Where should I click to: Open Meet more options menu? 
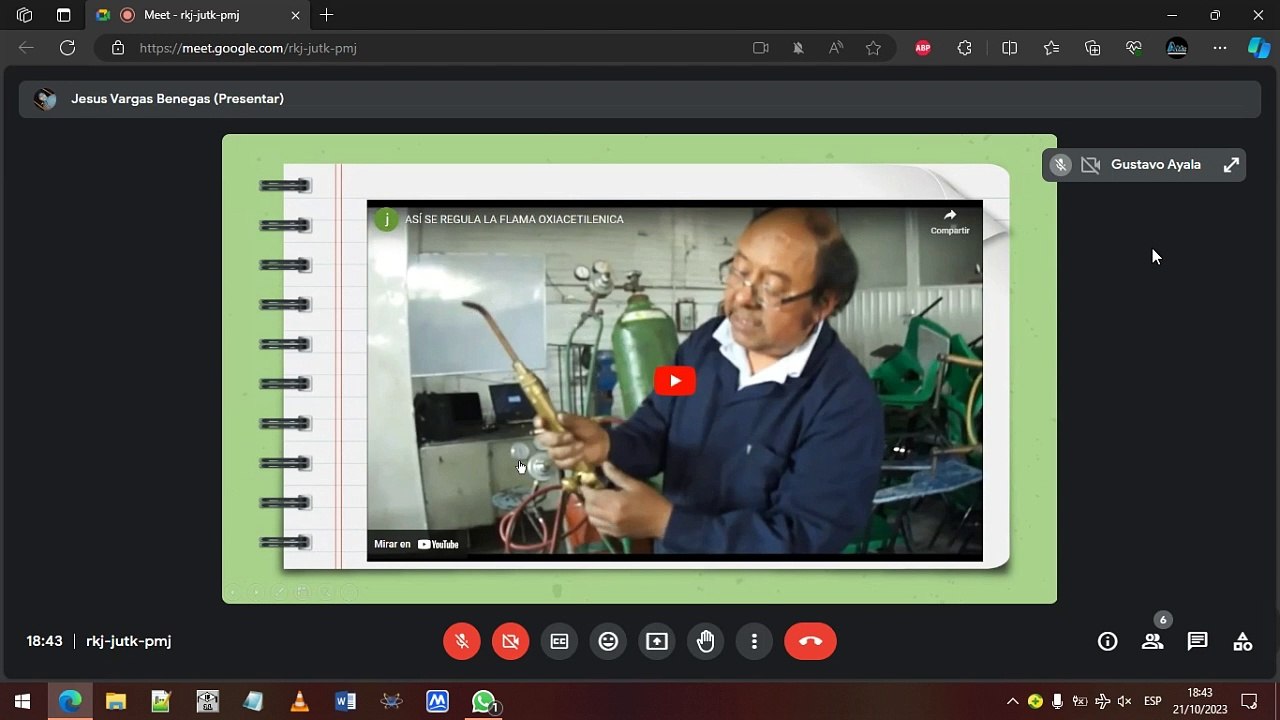coord(754,641)
